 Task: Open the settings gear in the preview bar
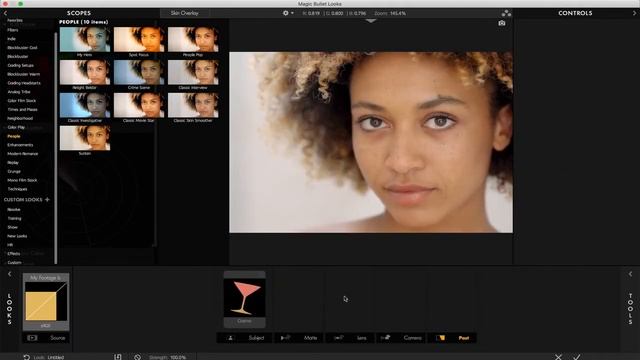point(285,13)
